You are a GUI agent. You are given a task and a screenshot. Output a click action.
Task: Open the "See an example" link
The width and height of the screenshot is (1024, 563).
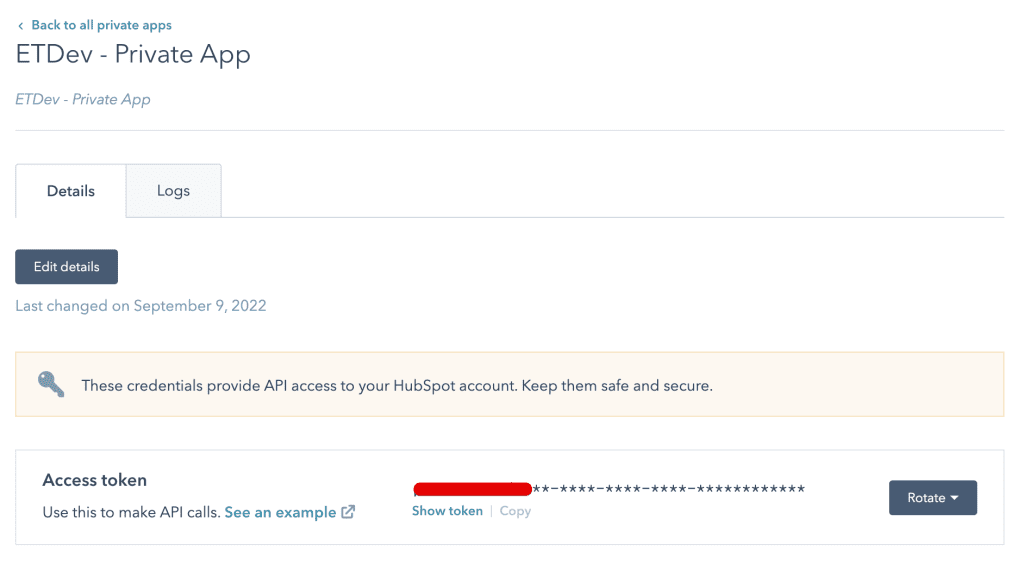tap(280, 512)
